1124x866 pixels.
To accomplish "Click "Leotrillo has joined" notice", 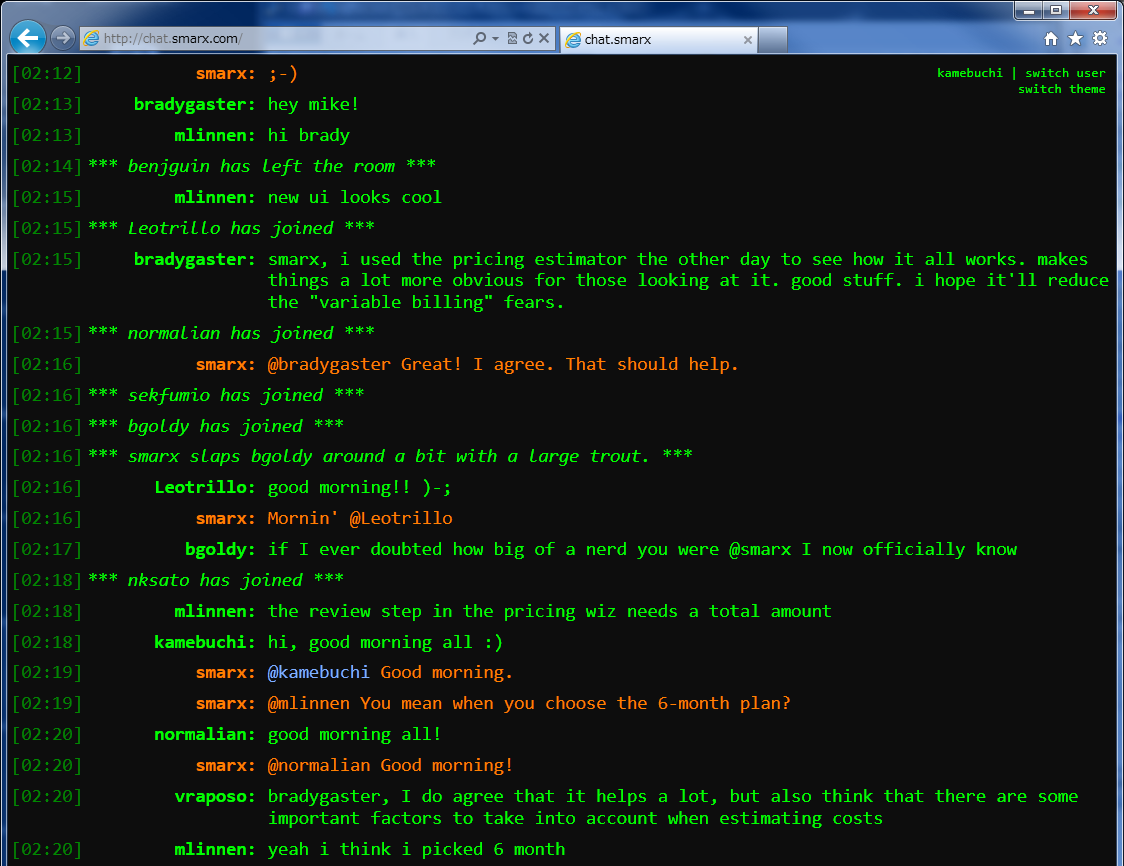I will pyautogui.click(x=231, y=228).
